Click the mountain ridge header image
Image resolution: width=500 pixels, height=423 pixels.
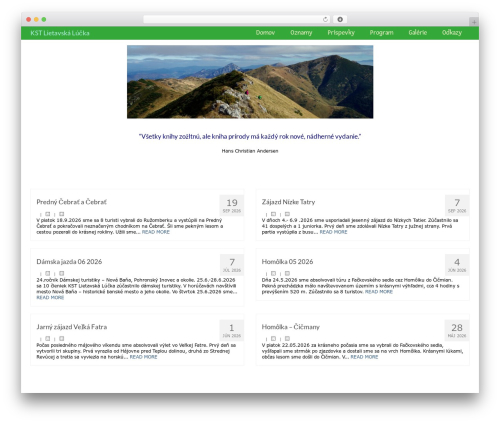[250, 82]
